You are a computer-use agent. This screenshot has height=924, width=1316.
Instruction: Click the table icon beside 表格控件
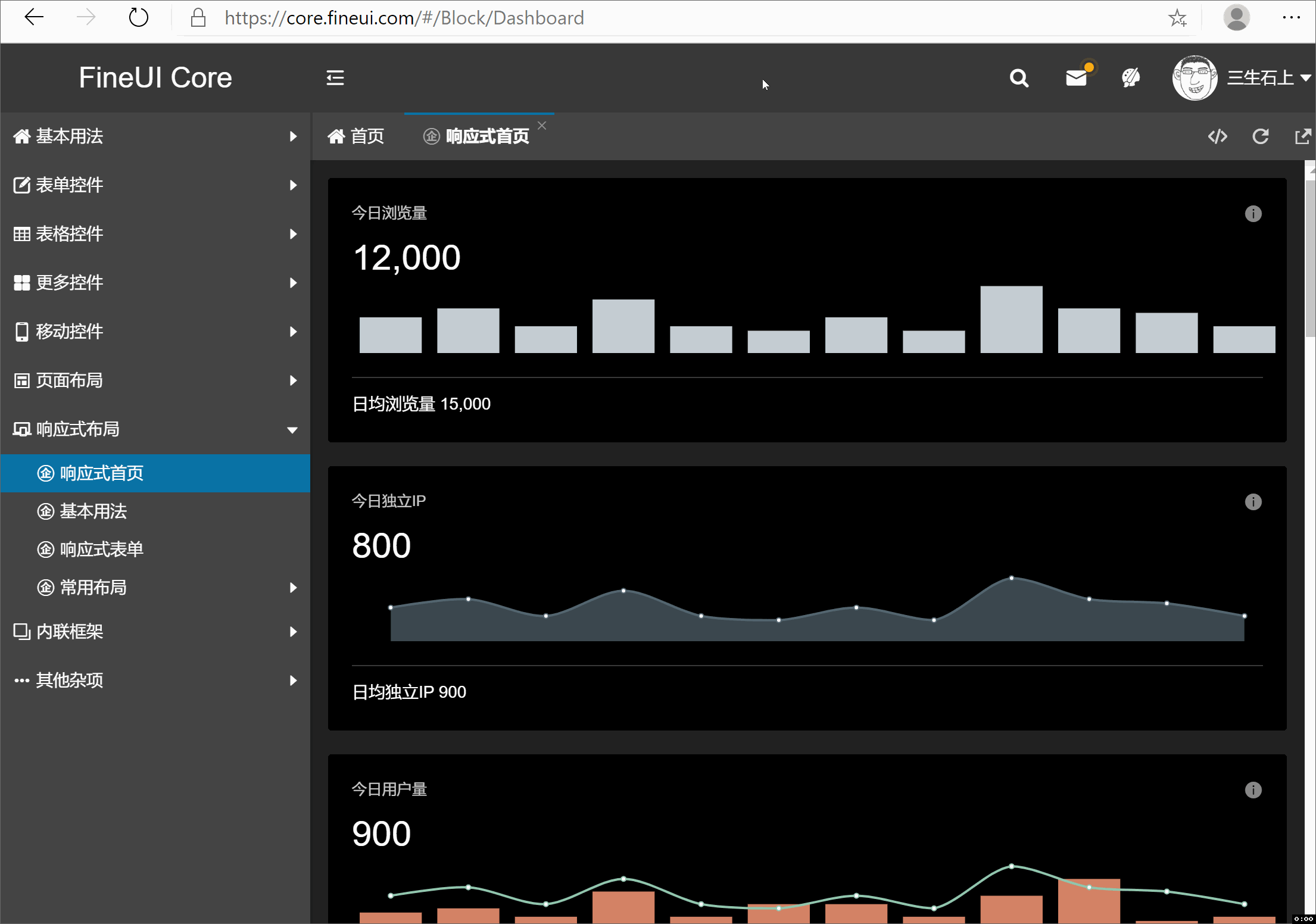click(x=22, y=234)
